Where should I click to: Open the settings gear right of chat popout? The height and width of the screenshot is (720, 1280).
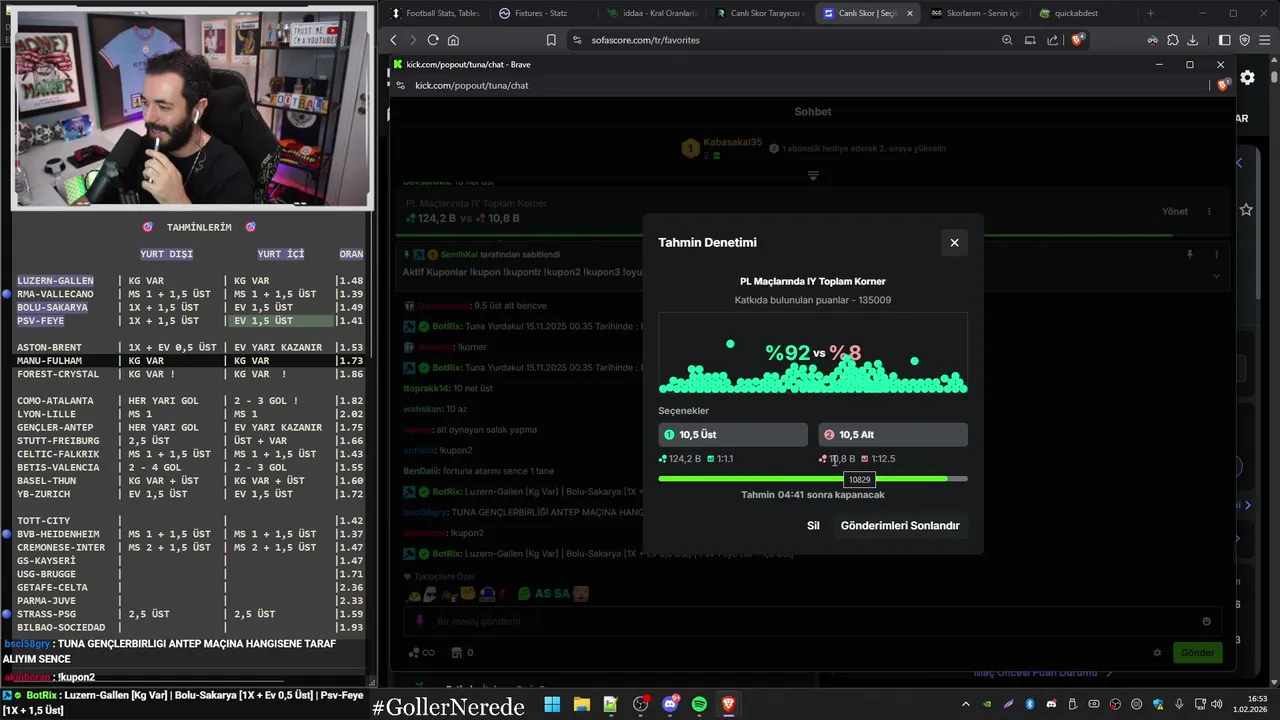[1247, 77]
